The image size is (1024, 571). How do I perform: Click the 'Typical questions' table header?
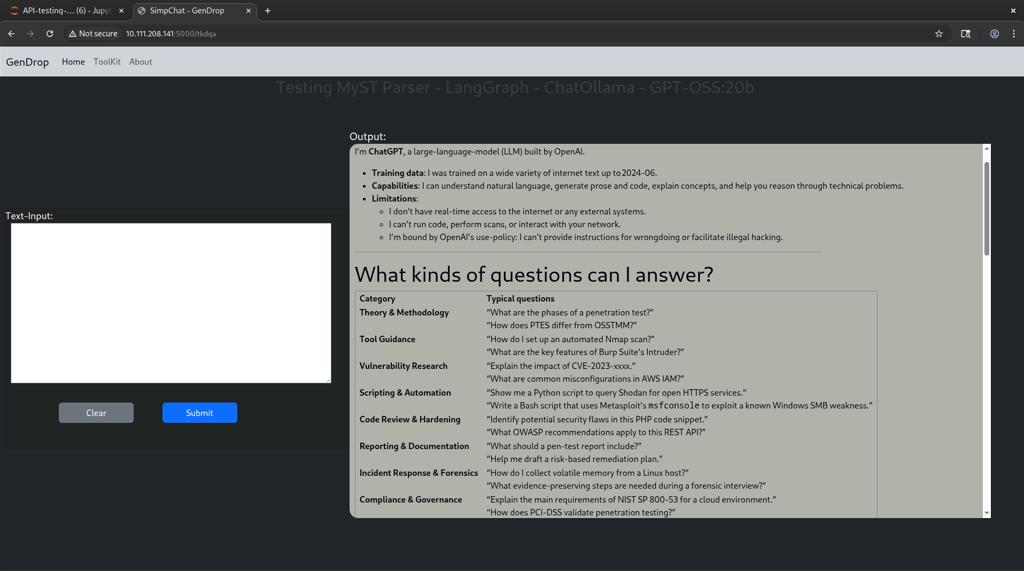520,299
